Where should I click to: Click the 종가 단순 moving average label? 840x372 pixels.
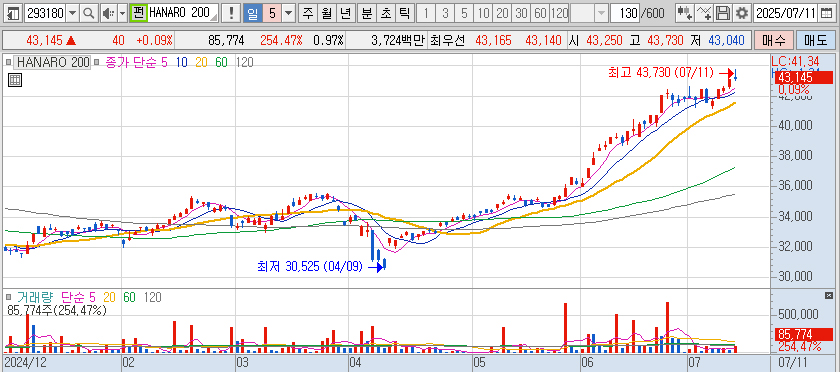tap(132, 63)
